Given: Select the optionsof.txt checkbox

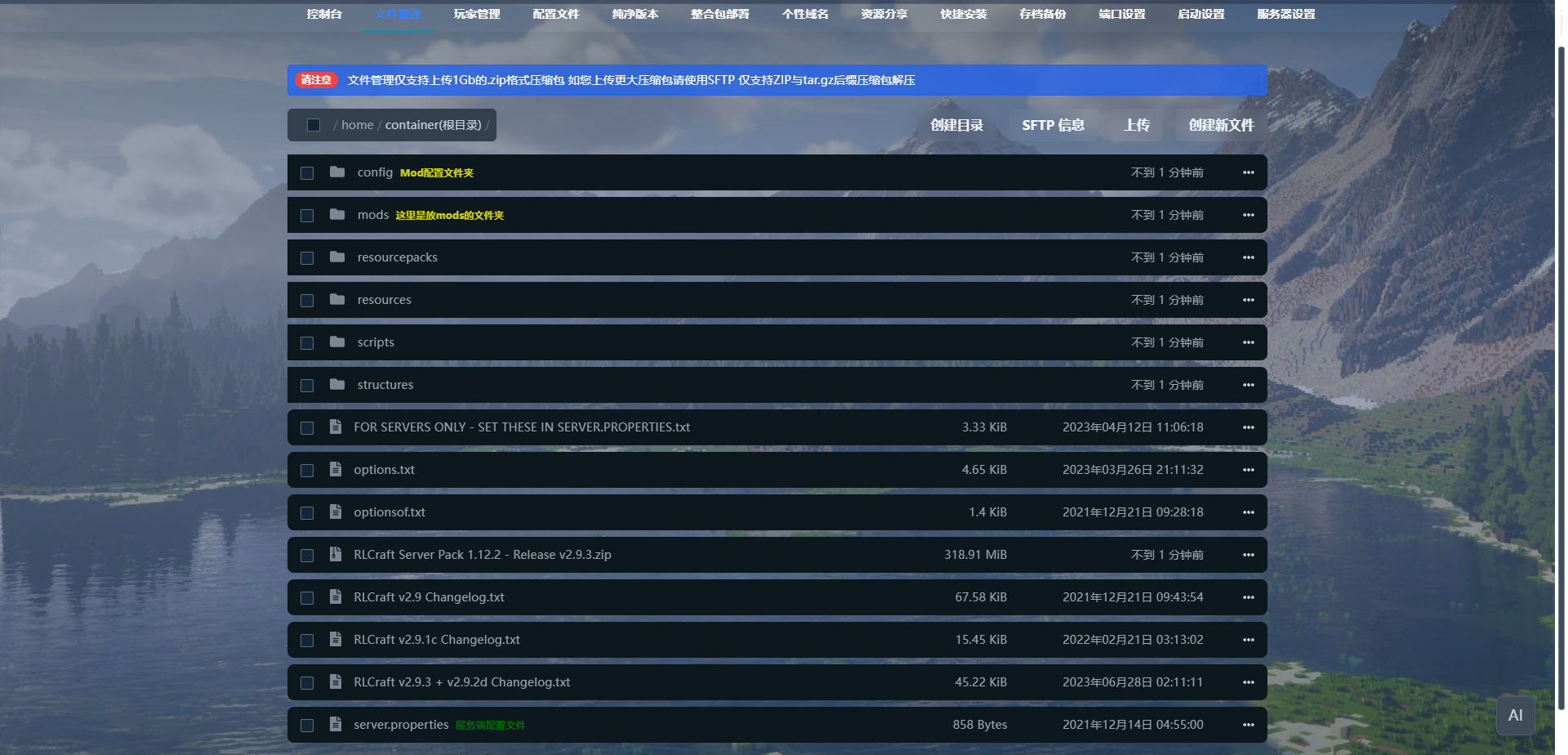Looking at the screenshot, I should tap(307, 513).
